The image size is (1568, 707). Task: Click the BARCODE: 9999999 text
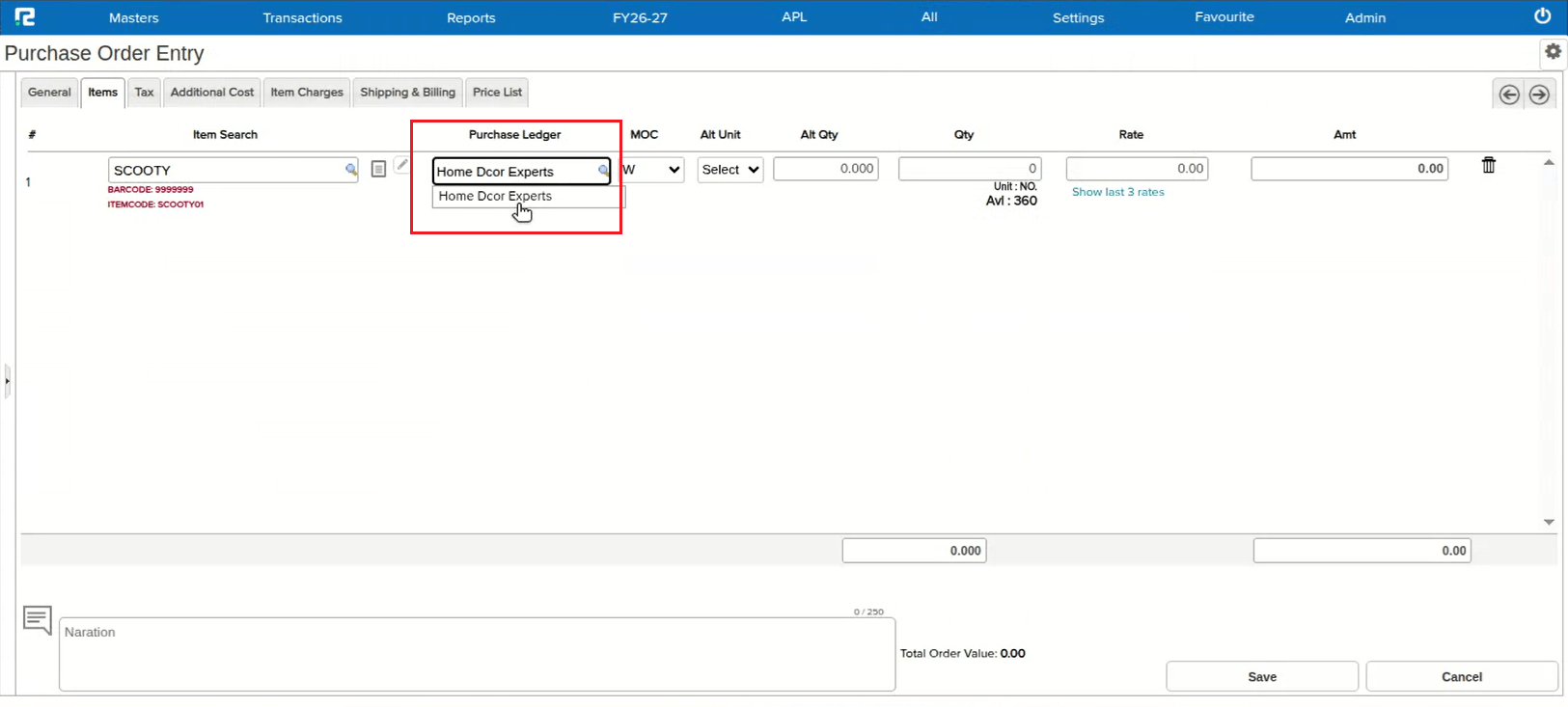pyautogui.click(x=151, y=190)
